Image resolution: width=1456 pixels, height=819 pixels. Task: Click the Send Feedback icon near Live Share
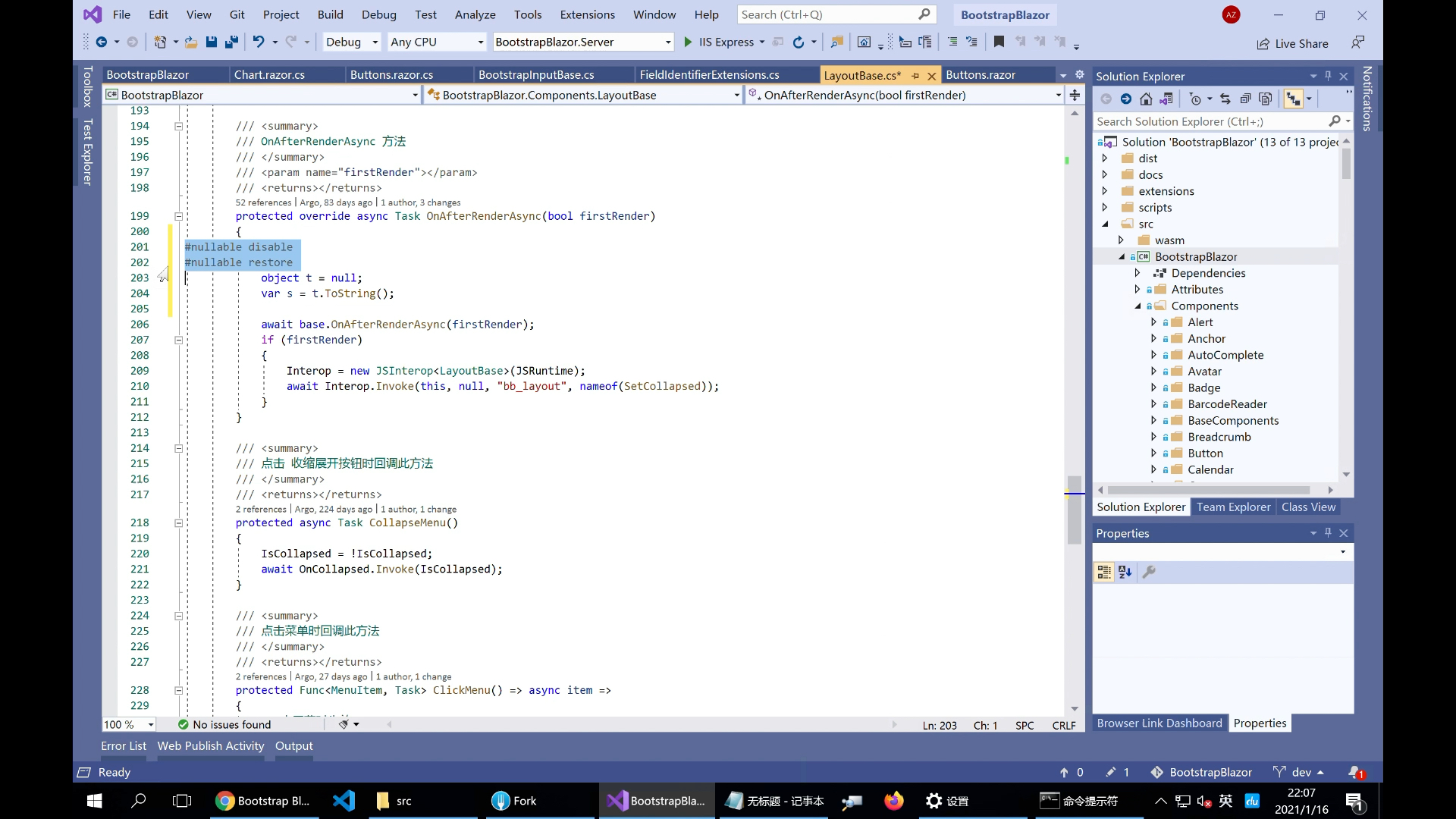pyautogui.click(x=1357, y=42)
